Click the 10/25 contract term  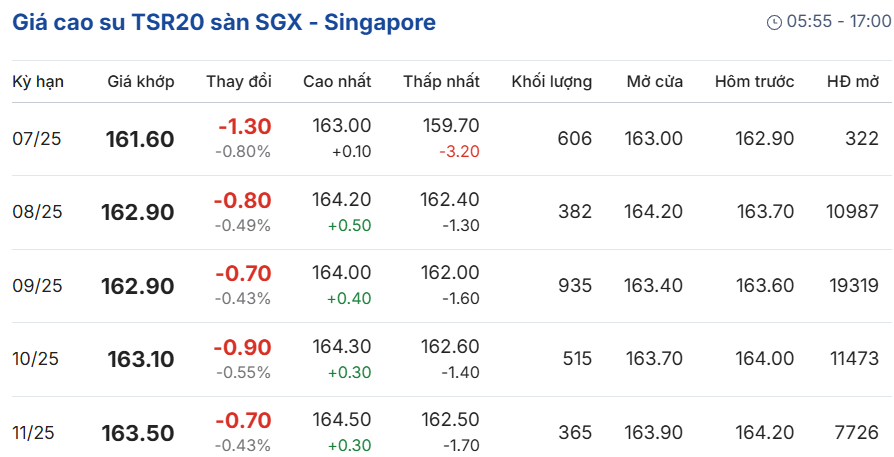point(35,359)
